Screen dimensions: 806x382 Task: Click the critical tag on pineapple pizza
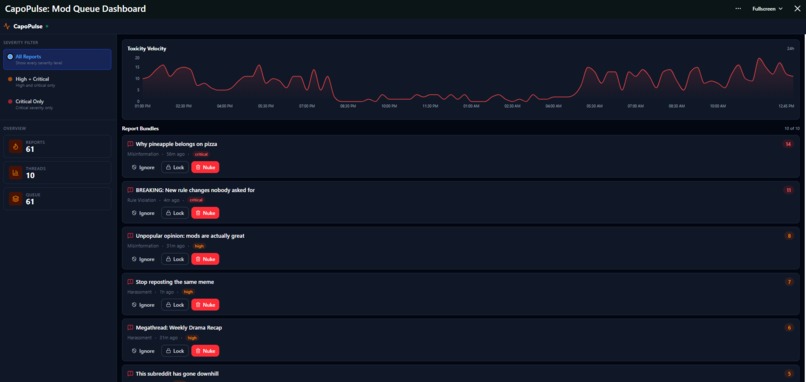point(201,154)
